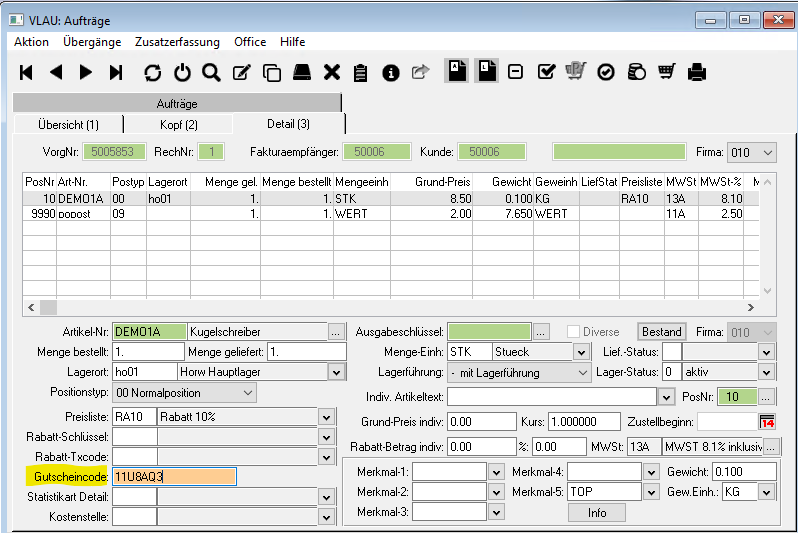798x533 pixels.
Task: Show info via the round i icon
Action: (x=391, y=72)
